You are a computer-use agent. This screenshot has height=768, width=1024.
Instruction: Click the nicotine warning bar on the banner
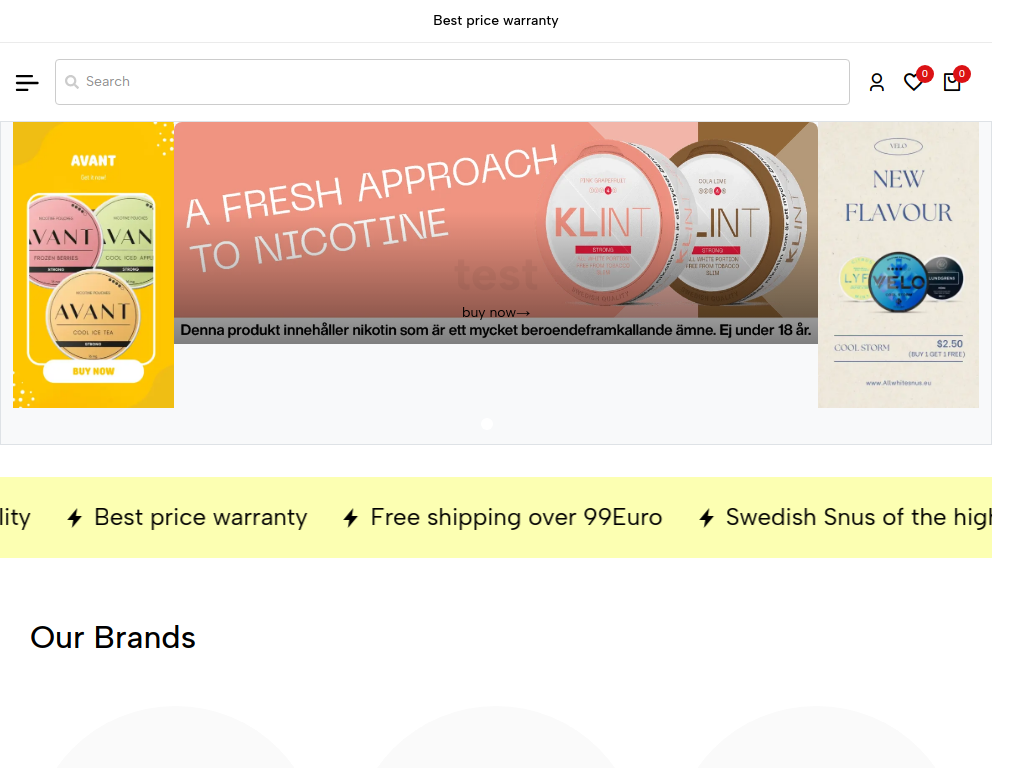click(495, 328)
